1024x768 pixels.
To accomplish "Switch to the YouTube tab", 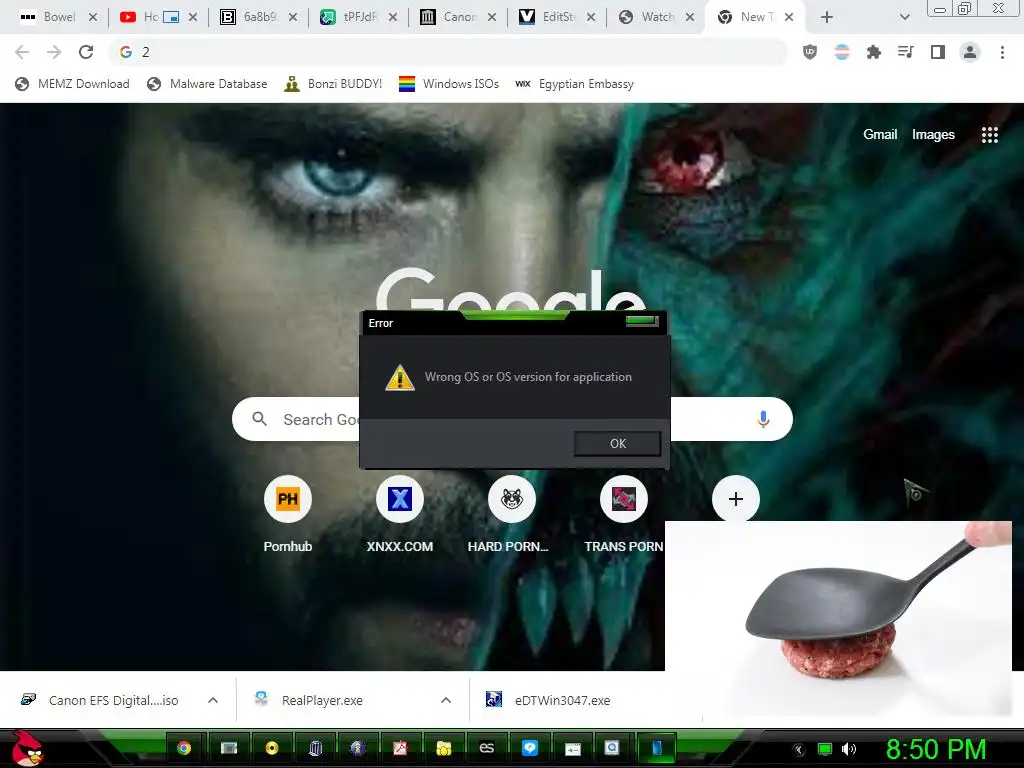I will 157,18.
